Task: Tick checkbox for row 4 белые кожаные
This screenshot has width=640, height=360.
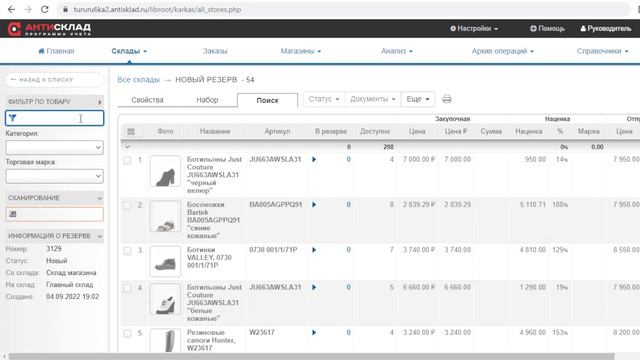Action: point(127,288)
